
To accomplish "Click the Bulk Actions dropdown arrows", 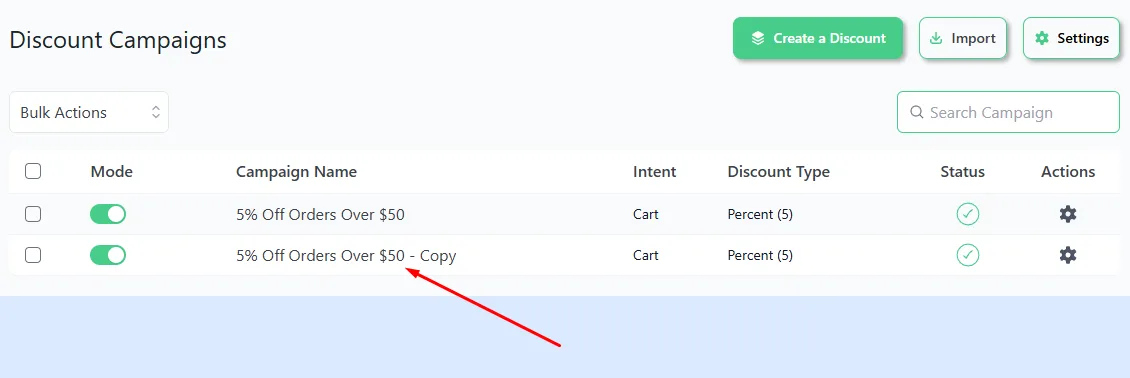I will point(155,112).
